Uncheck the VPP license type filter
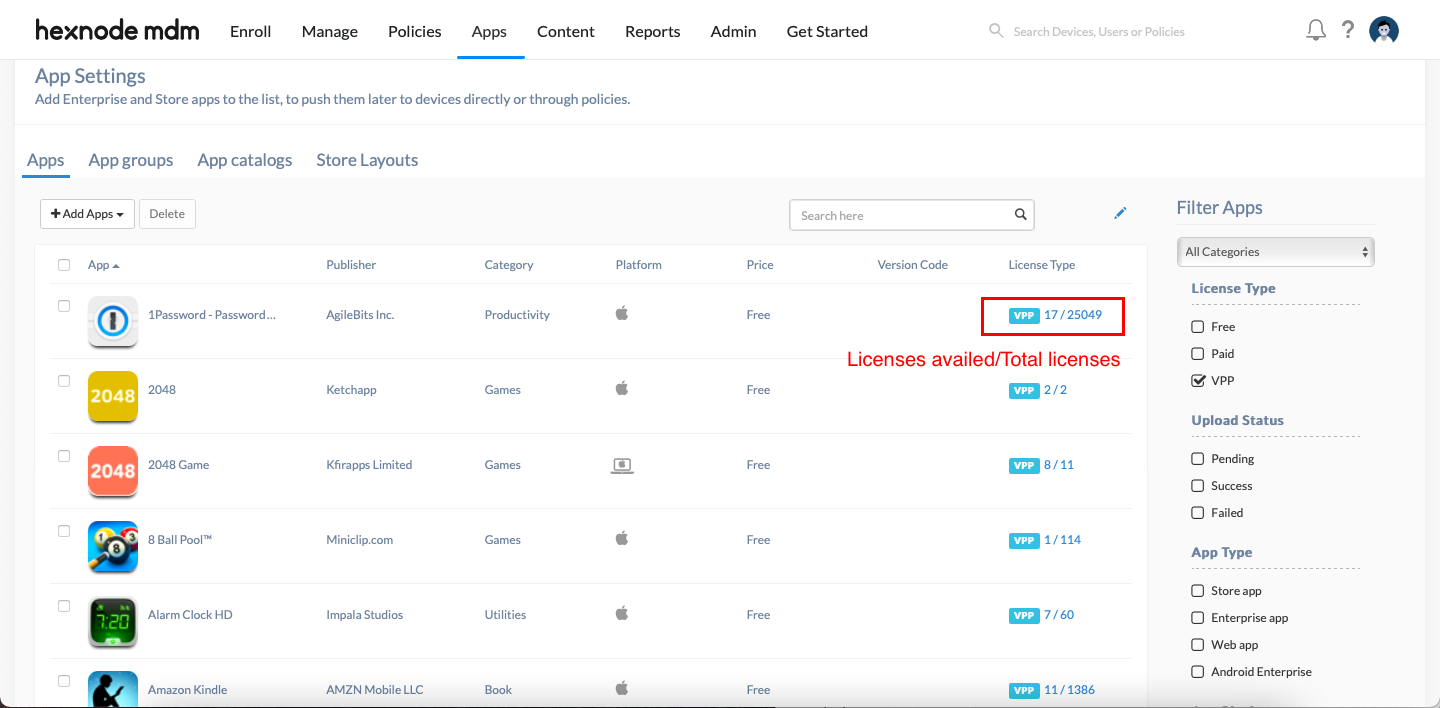This screenshot has width=1440, height=708. [1198, 381]
